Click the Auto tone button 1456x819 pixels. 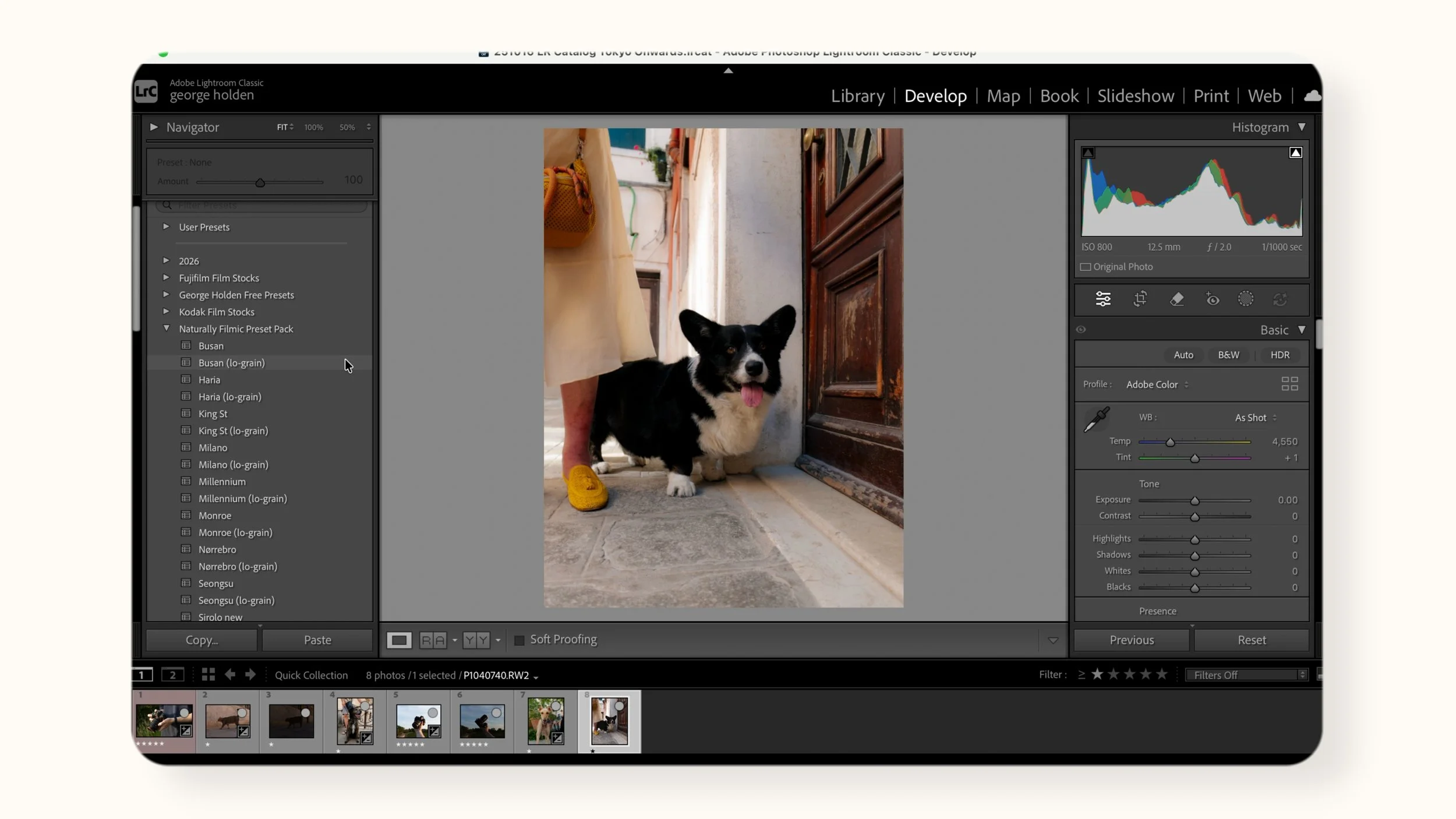(1183, 355)
